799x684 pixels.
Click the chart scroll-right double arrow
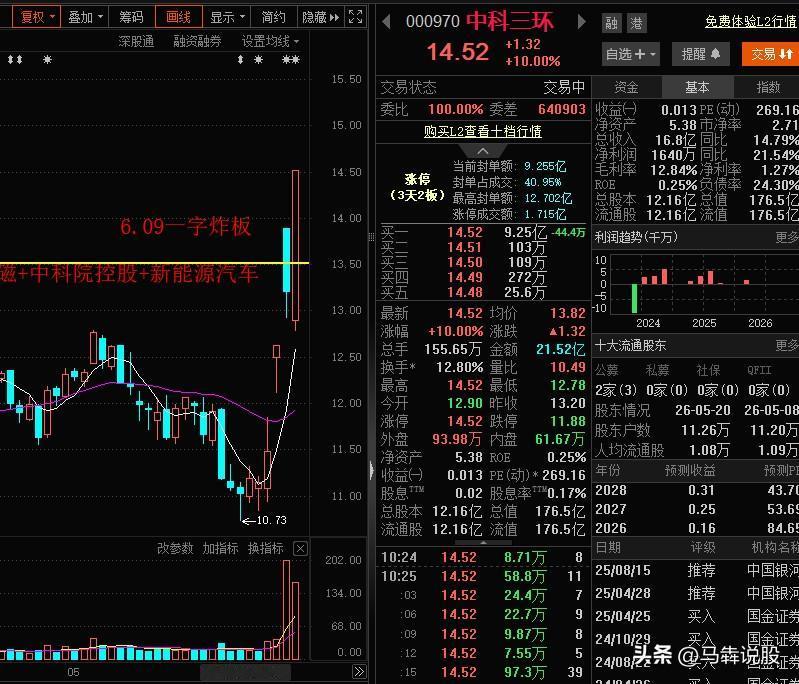pyautogui.click(x=359, y=672)
